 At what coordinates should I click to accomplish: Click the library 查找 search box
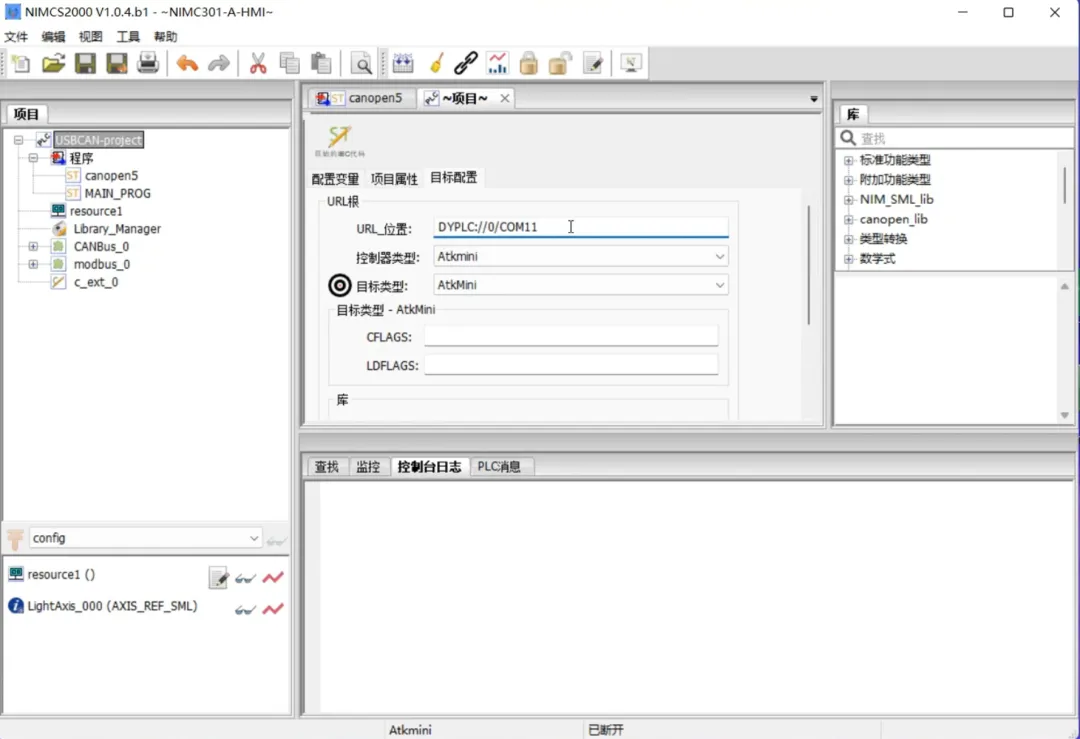[956, 138]
